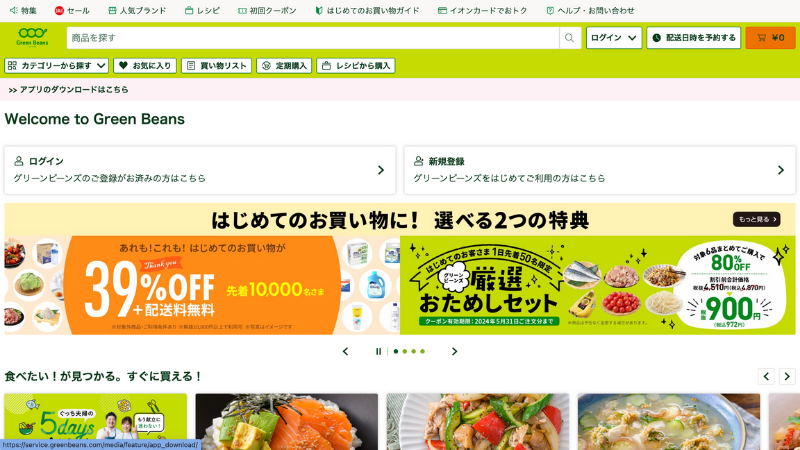Advance carousel with next arrow

coord(455,352)
